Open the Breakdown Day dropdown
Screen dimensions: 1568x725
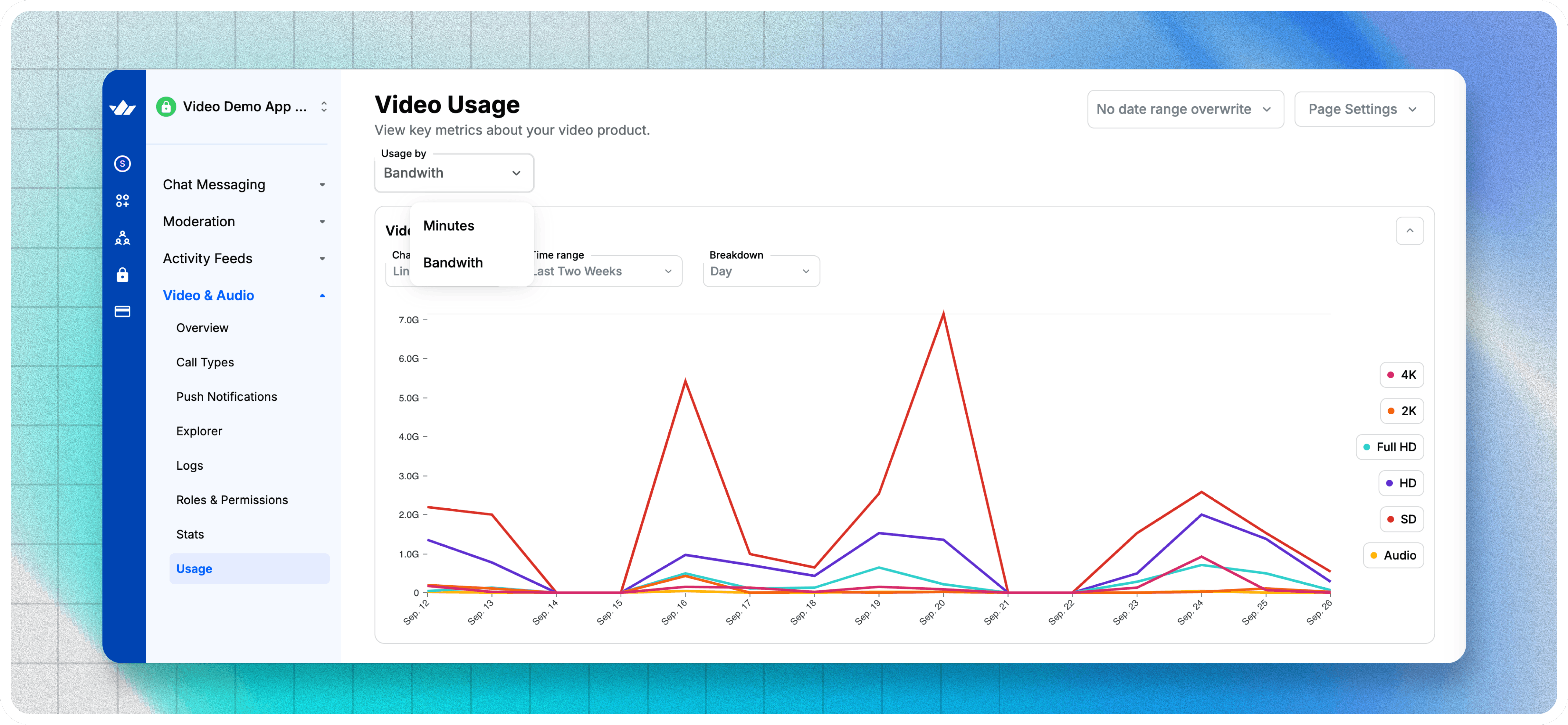(x=761, y=271)
